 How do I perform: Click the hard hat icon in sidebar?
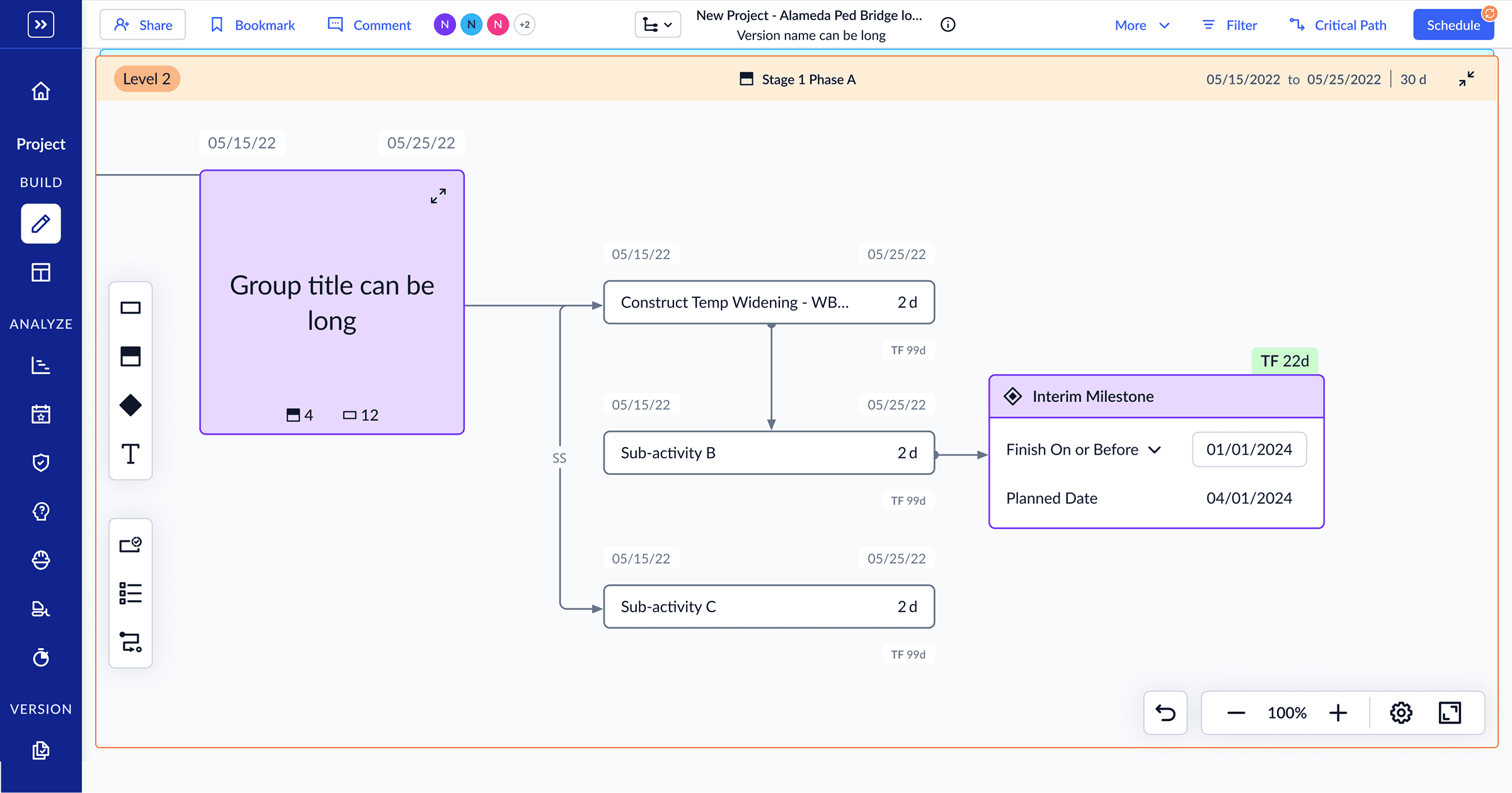41,560
